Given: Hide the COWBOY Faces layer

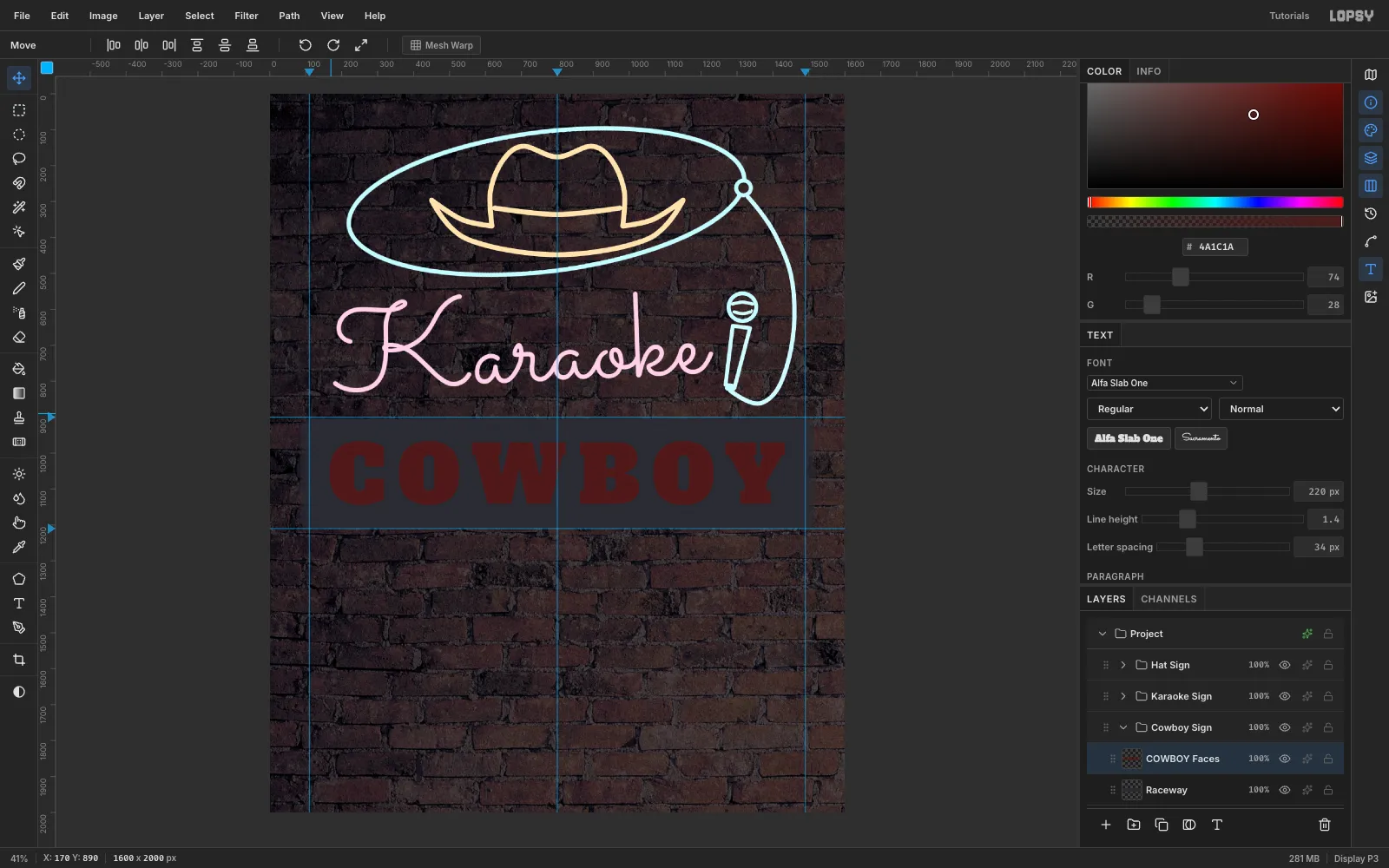Looking at the screenshot, I should [1285, 759].
